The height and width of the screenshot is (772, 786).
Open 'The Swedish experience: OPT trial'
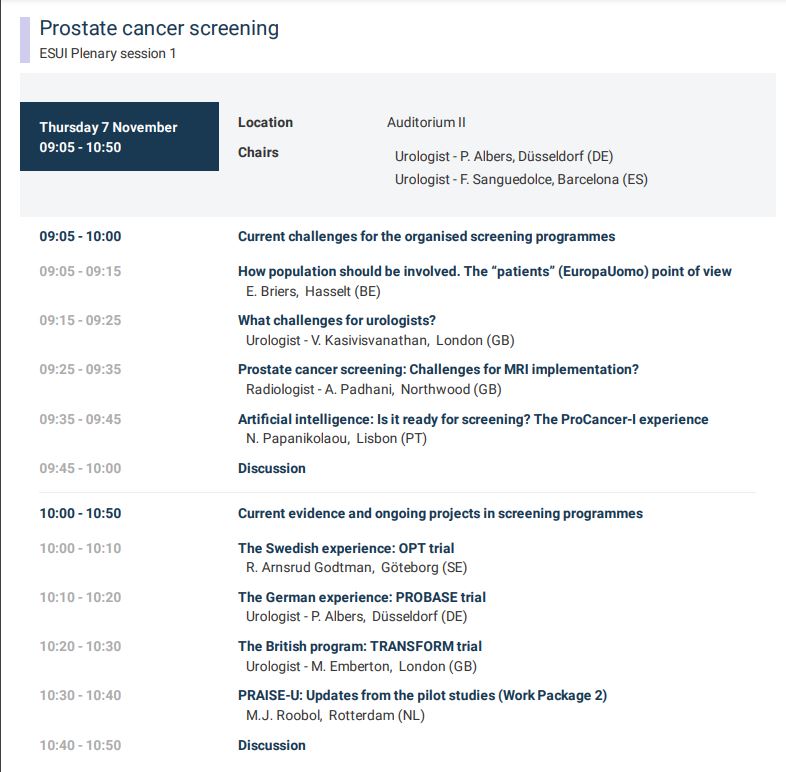346,548
